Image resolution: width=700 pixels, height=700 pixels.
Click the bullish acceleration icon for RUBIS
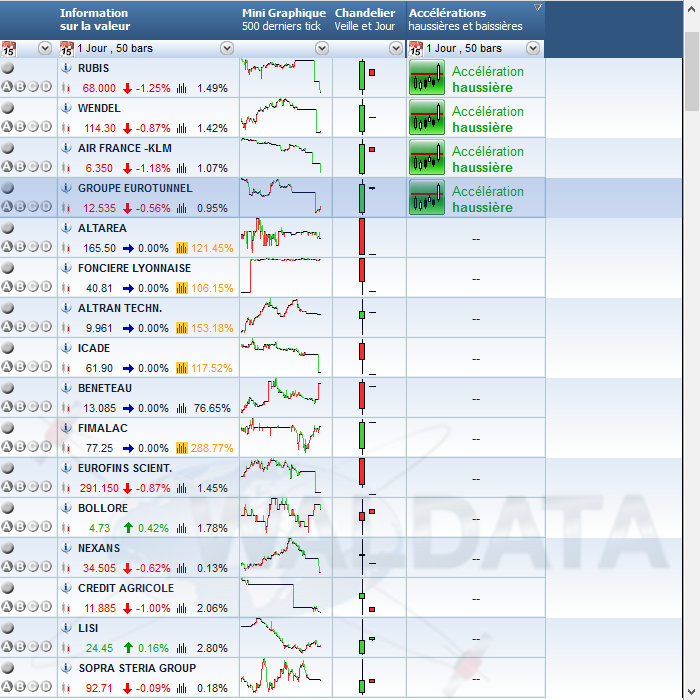pos(427,78)
